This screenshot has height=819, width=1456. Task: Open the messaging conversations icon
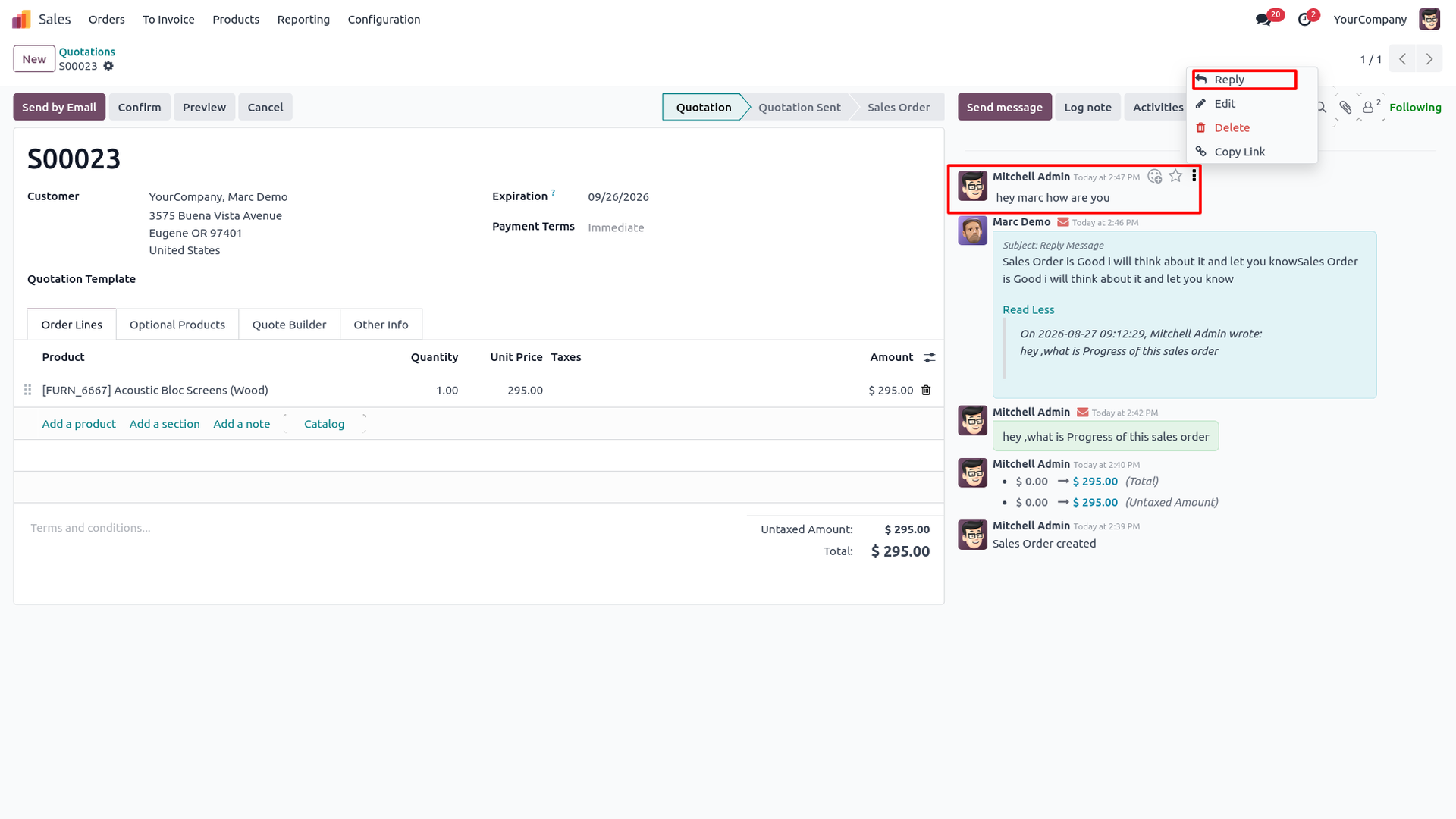coord(1263,20)
